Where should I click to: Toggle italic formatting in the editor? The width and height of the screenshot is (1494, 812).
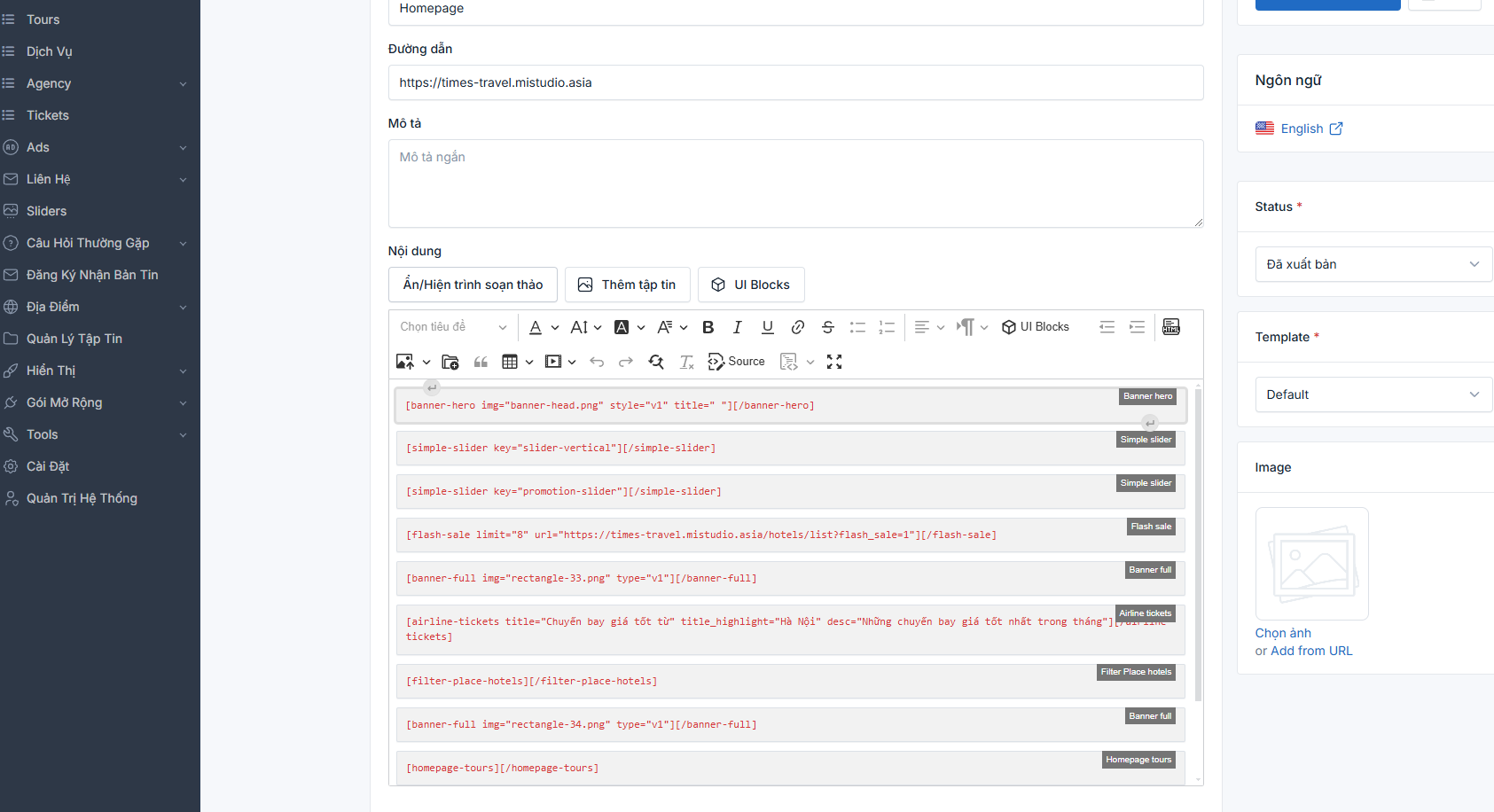pos(737,327)
